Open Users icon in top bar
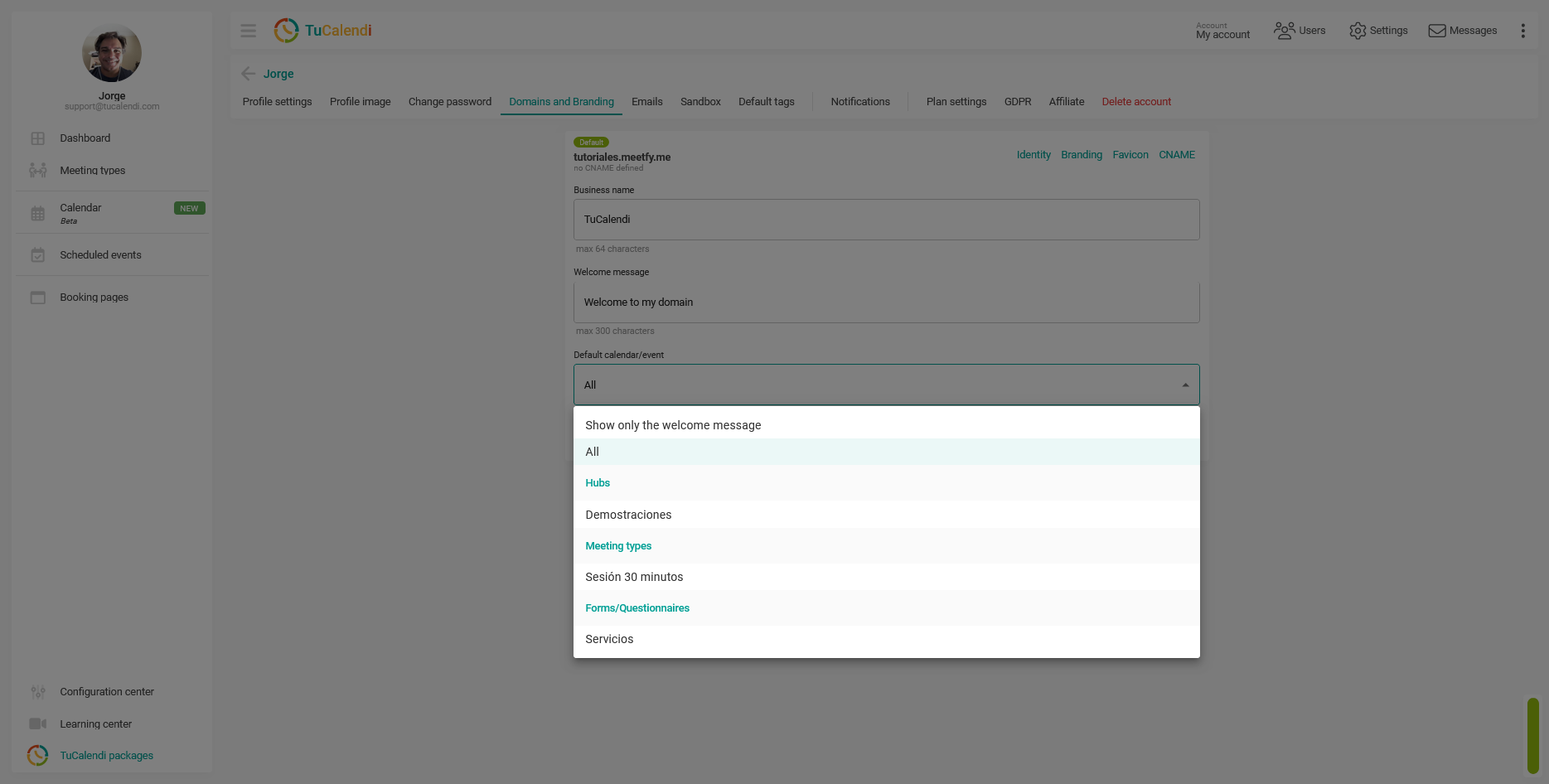This screenshot has width=1549, height=784. click(x=1284, y=31)
